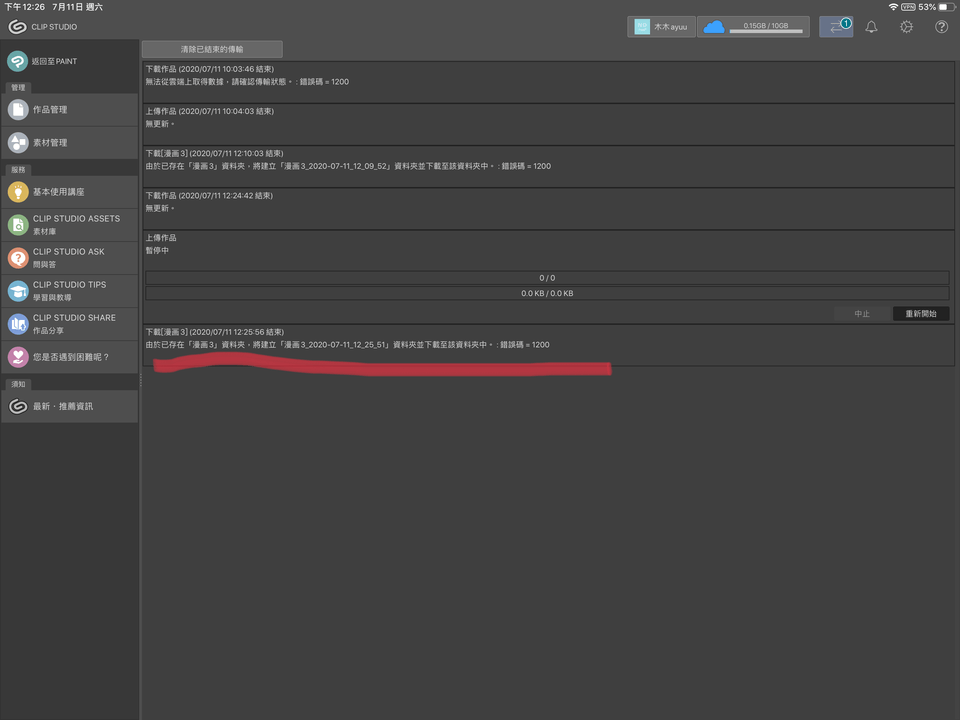Screen dimensions: 960x720
Task: Click the 0.0 KB transfer progress bar
Action: (x=548, y=293)
